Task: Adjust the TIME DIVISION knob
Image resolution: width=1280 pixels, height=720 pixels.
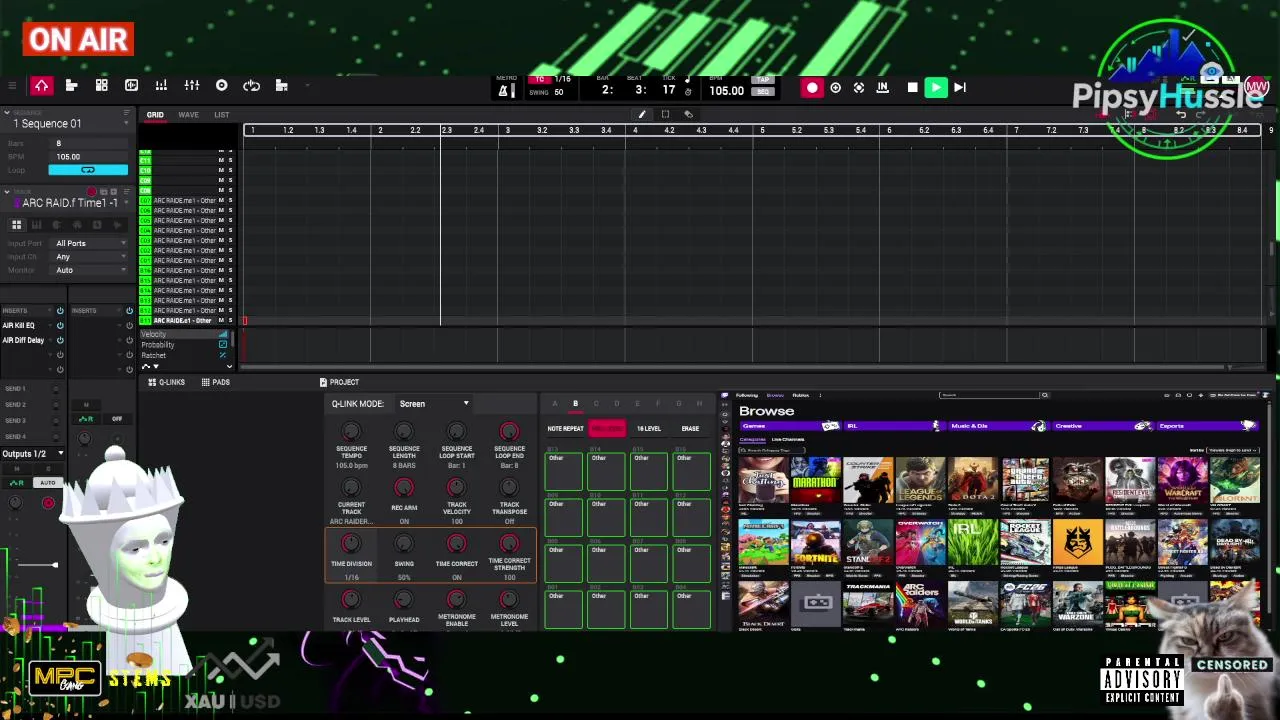Action: (x=351, y=544)
